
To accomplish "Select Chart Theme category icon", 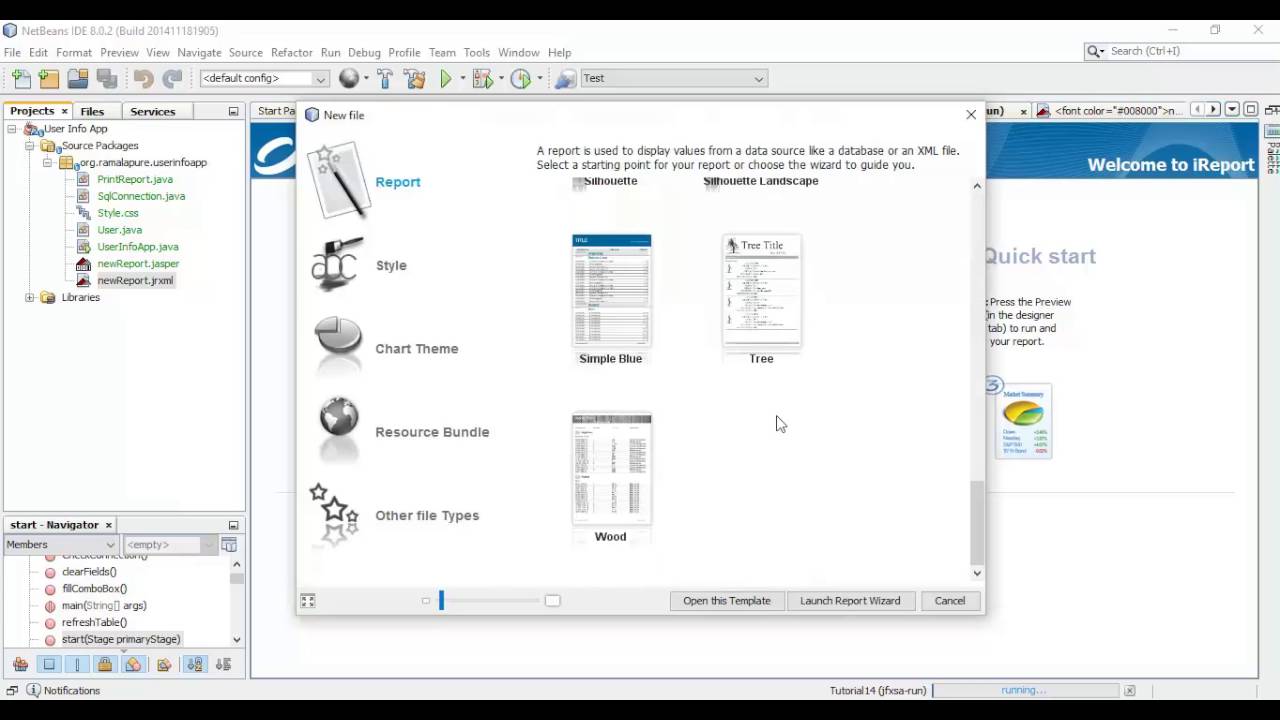I will point(338,346).
